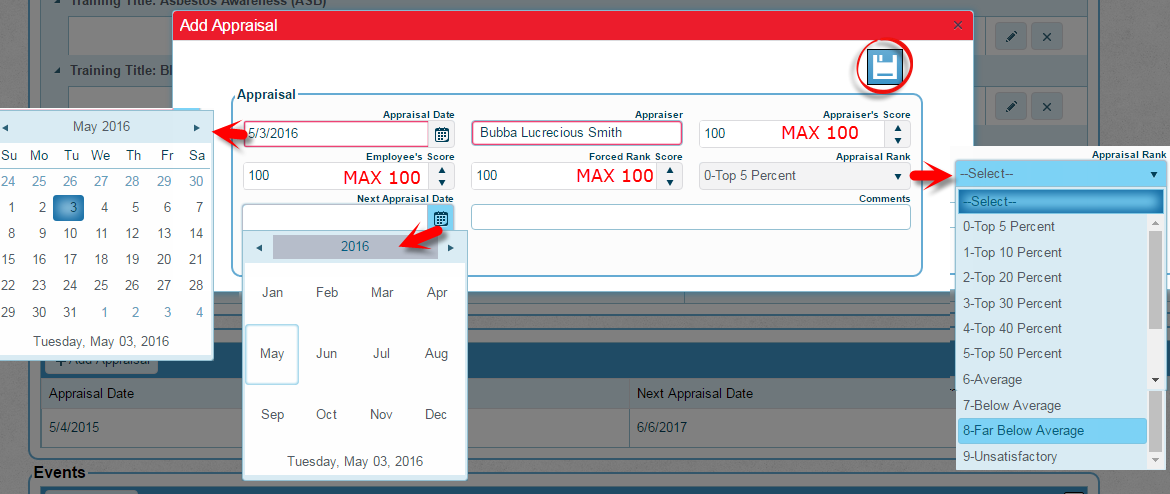This screenshot has height=494, width=1170.
Task: Expand the Appraisal Rank 0-Top 5 Percent dropdown
Action: point(805,176)
